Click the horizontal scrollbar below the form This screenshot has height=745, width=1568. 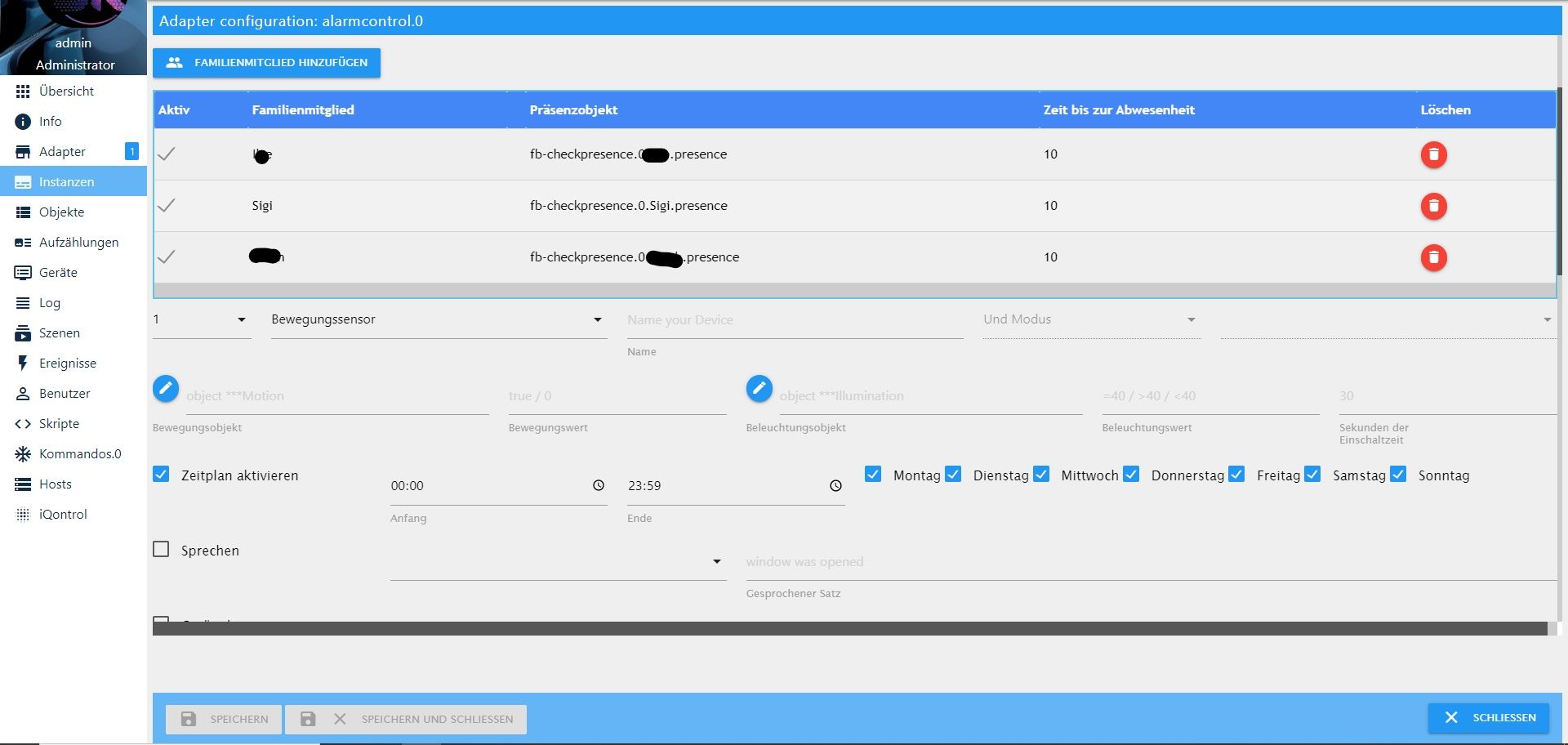849,628
